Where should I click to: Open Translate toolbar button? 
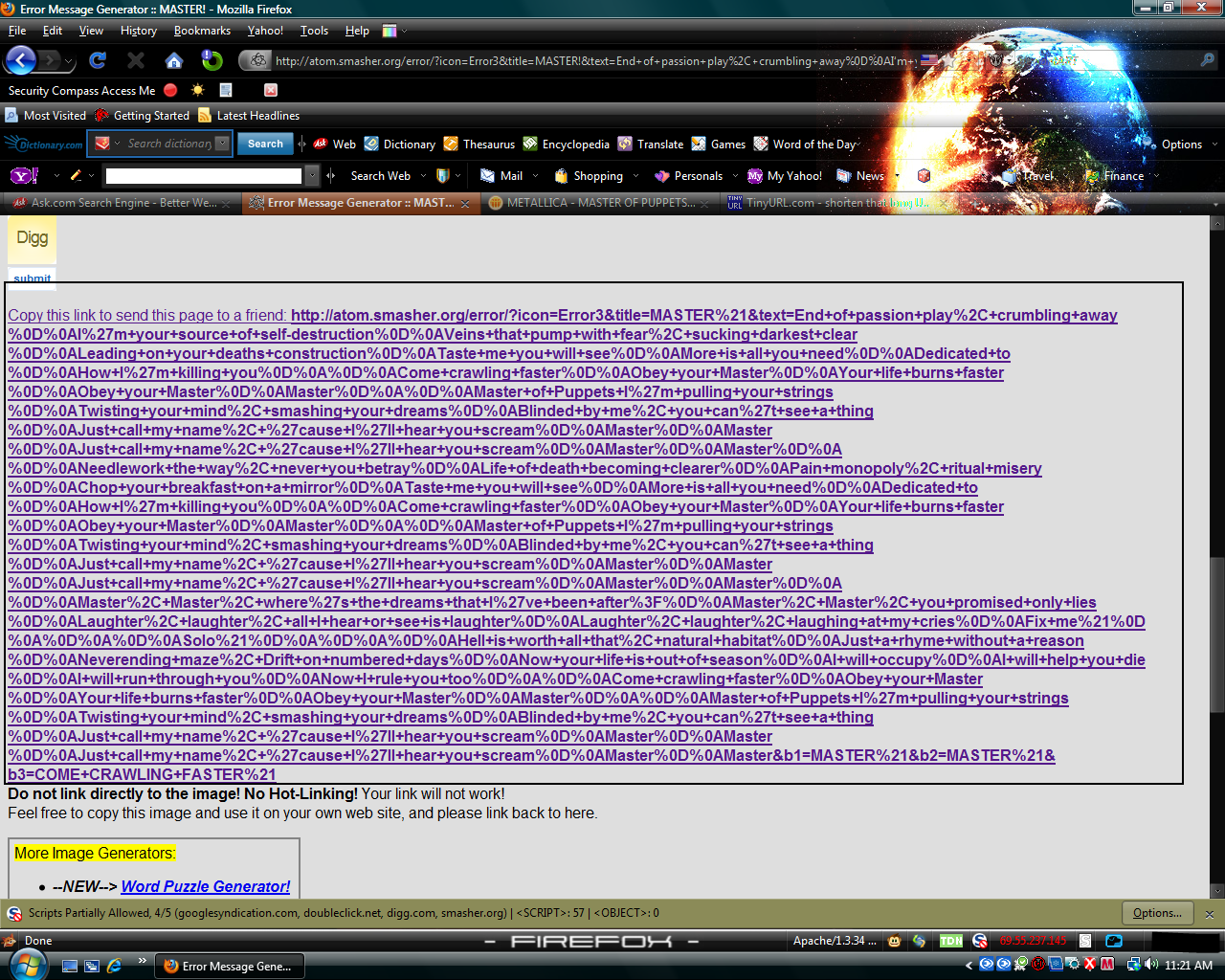click(651, 145)
